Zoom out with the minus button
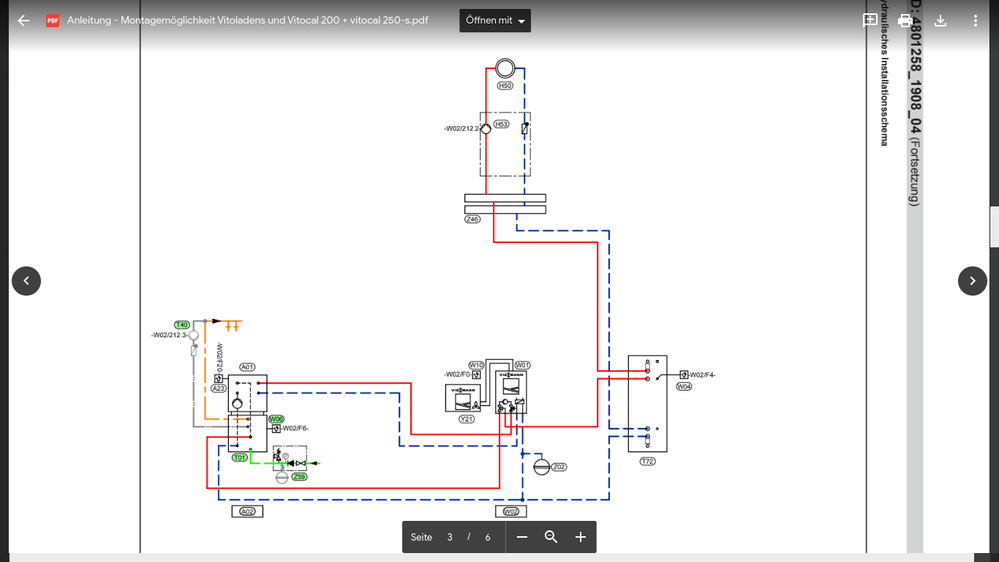 point(522,537)
